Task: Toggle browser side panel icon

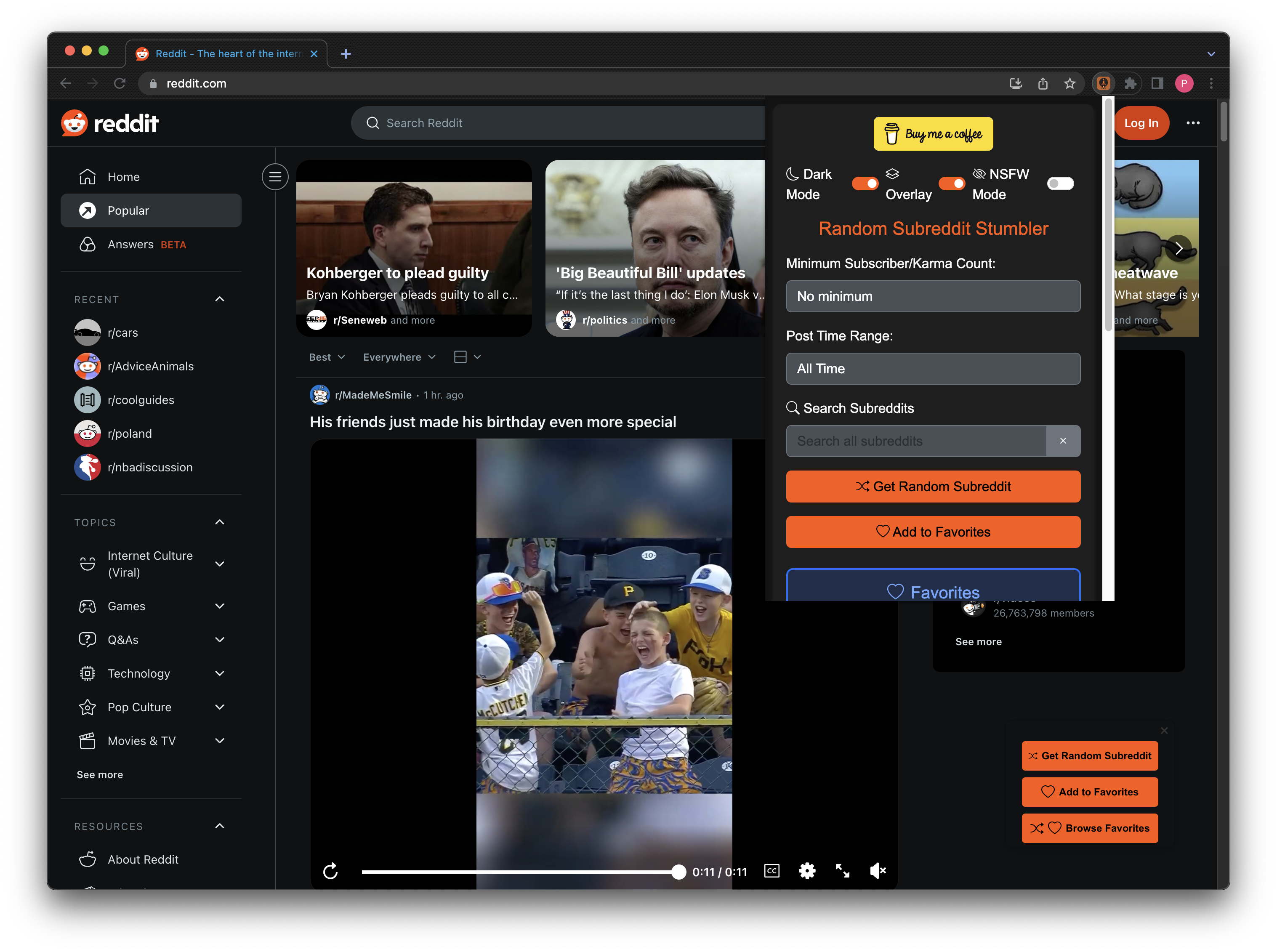Action: pos(1157,84)
